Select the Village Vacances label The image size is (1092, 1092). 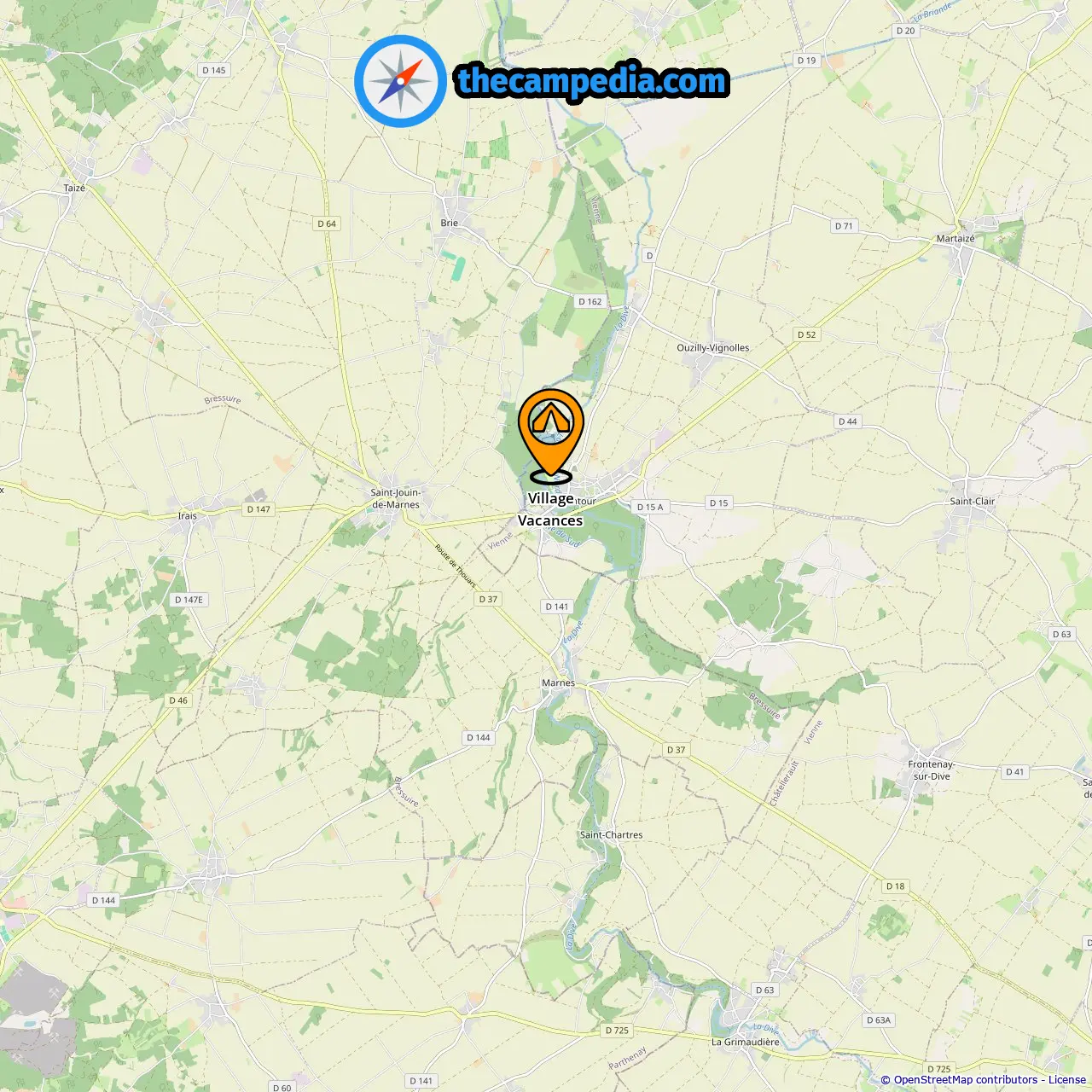[550, 509]
